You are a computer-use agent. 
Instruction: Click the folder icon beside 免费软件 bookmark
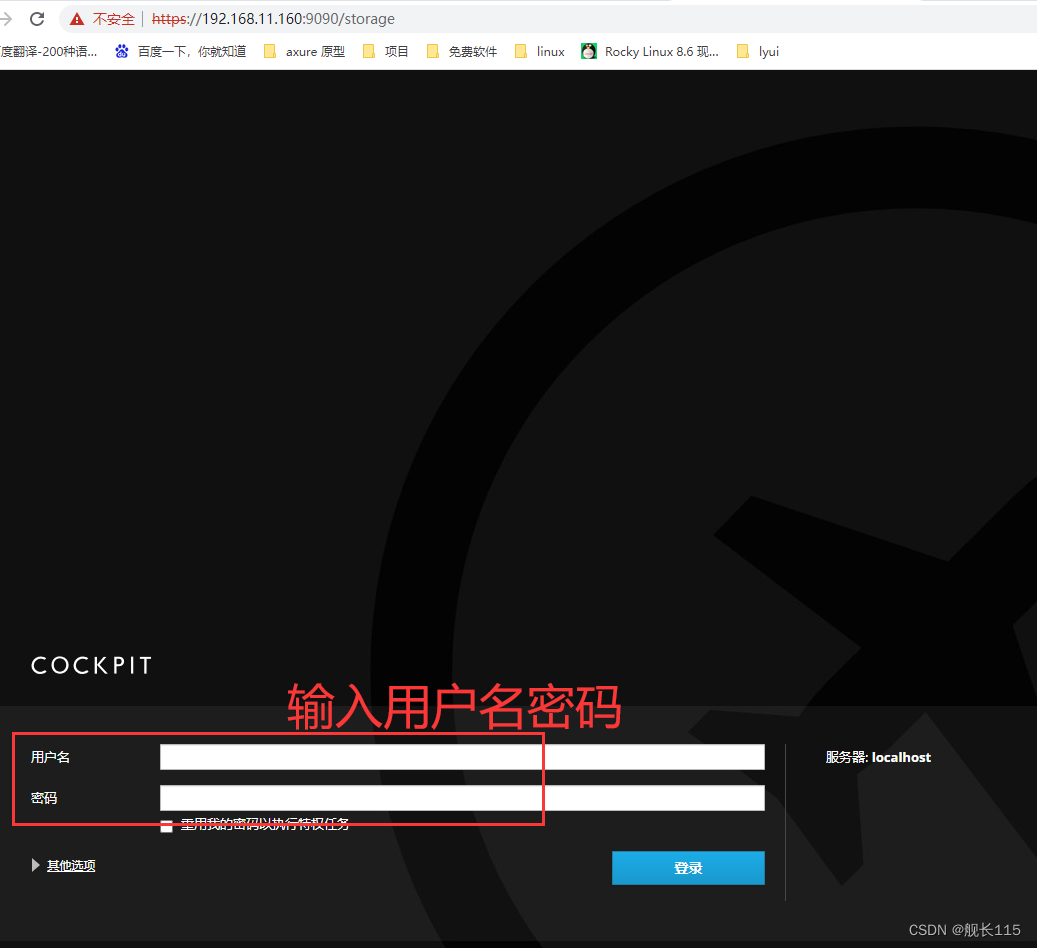[432, 51]
